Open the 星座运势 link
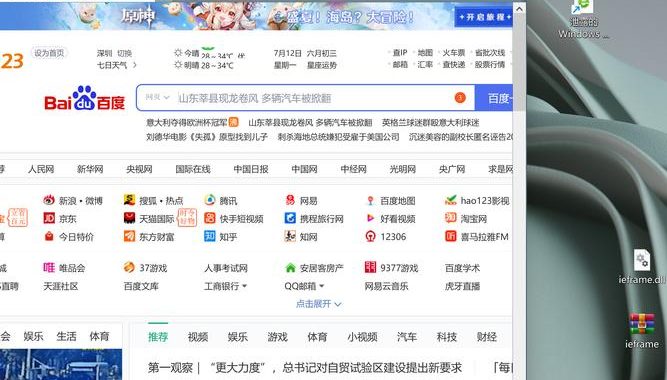 (322, 65)
